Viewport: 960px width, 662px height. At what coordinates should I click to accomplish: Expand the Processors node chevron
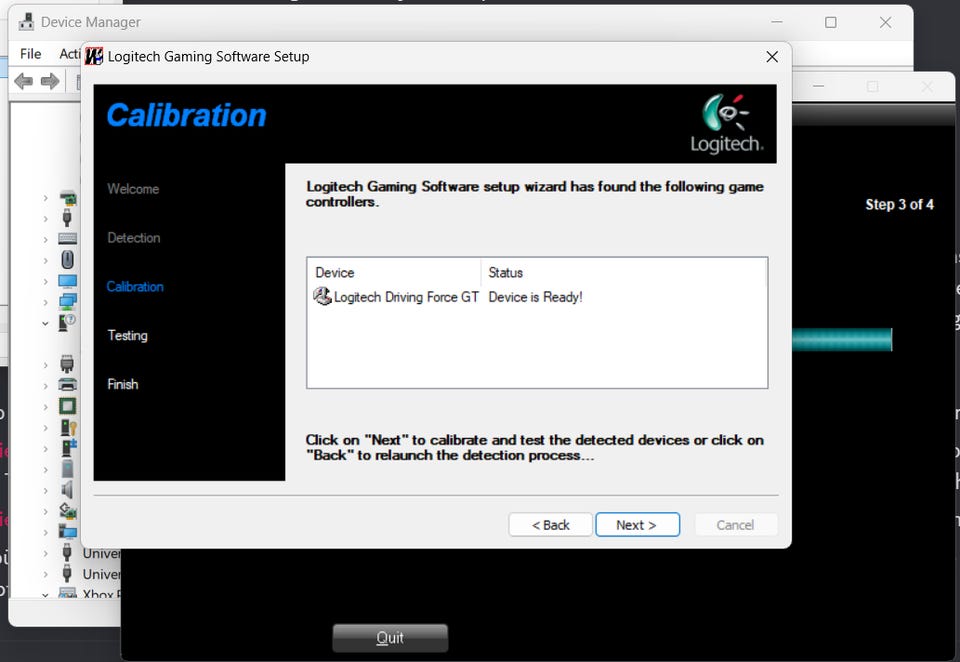point(45,407)
